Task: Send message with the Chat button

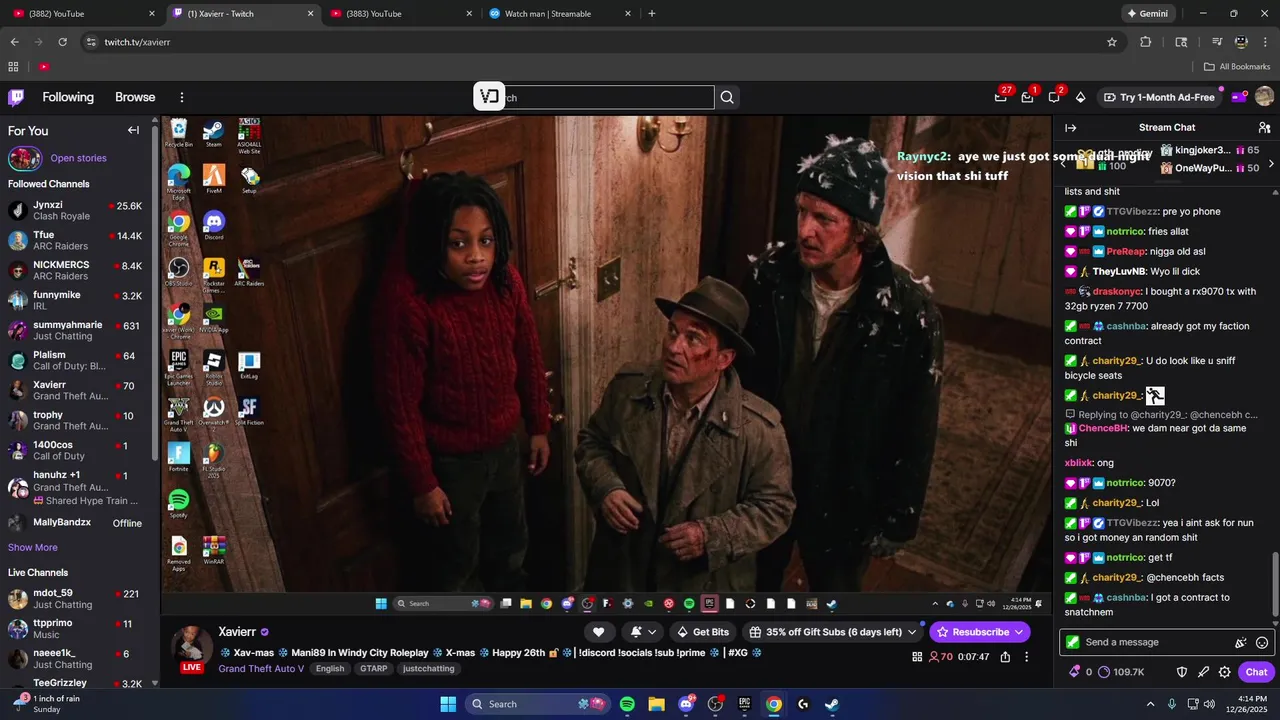Action: [1256, 672]
